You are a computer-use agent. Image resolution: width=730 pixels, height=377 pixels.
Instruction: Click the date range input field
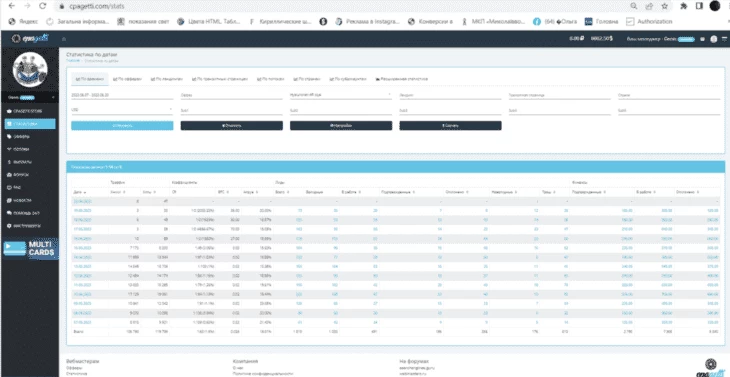coord(122,94)
